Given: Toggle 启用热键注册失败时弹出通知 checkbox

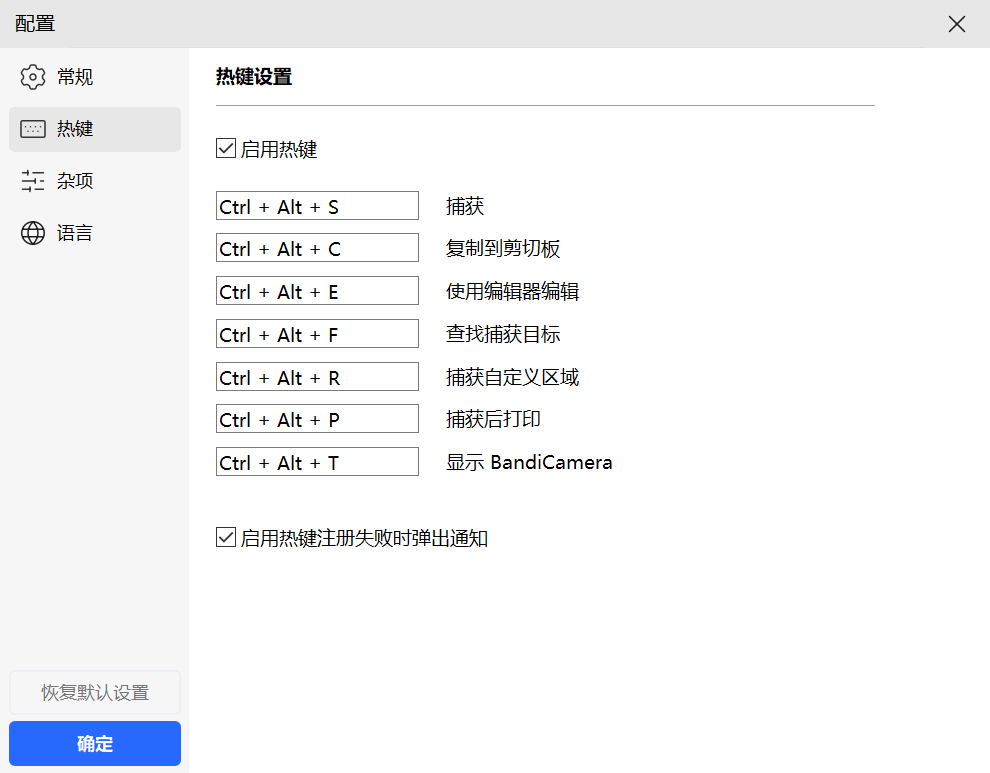Looking at the screenshot, I should click(226, 537).
